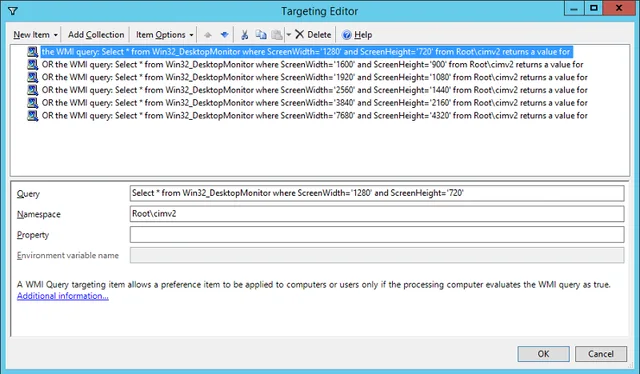Select the OR query with ScreenWidth 2560
Viewport: 640px width, 374px height.
tap(314, 90)
